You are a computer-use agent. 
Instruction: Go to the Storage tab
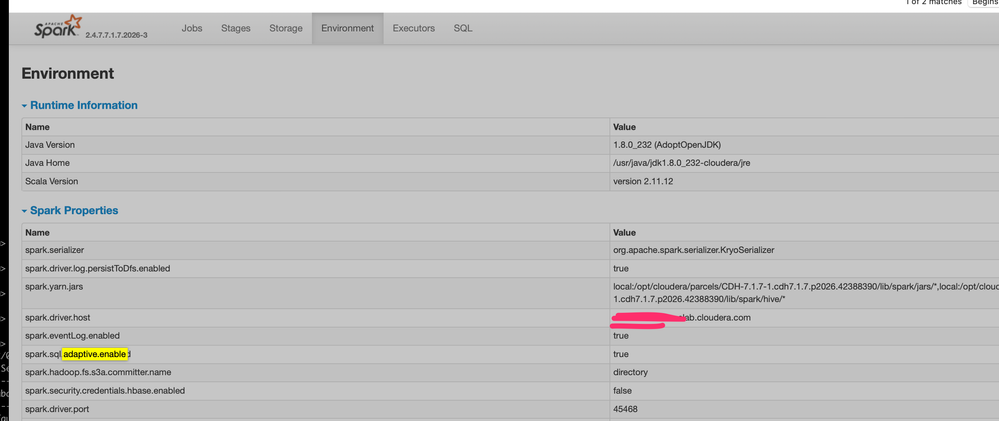(286, 28)
